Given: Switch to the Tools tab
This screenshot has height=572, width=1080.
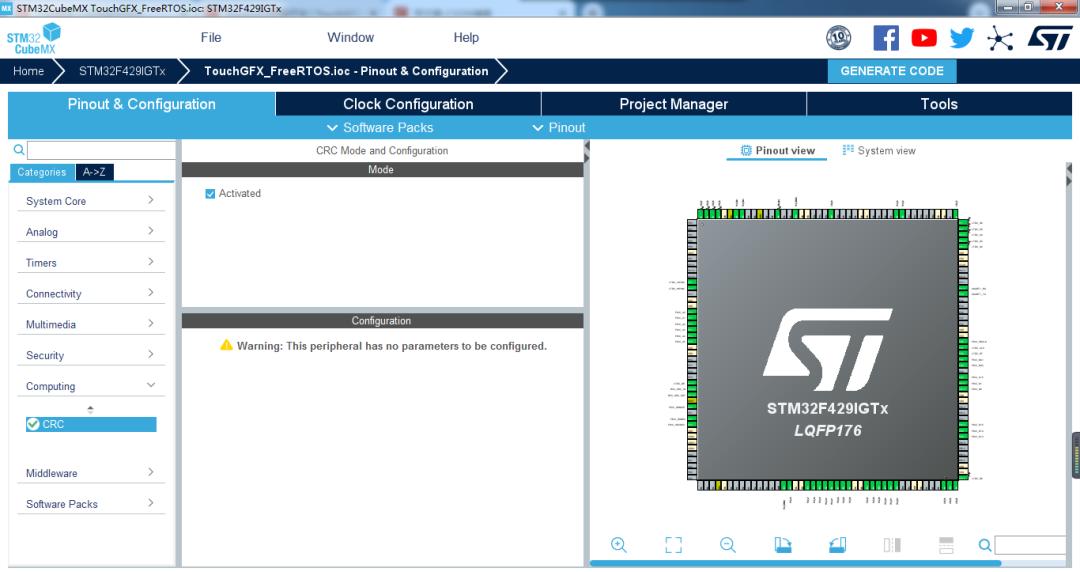Looking at the screenshot, I should 939,104.
